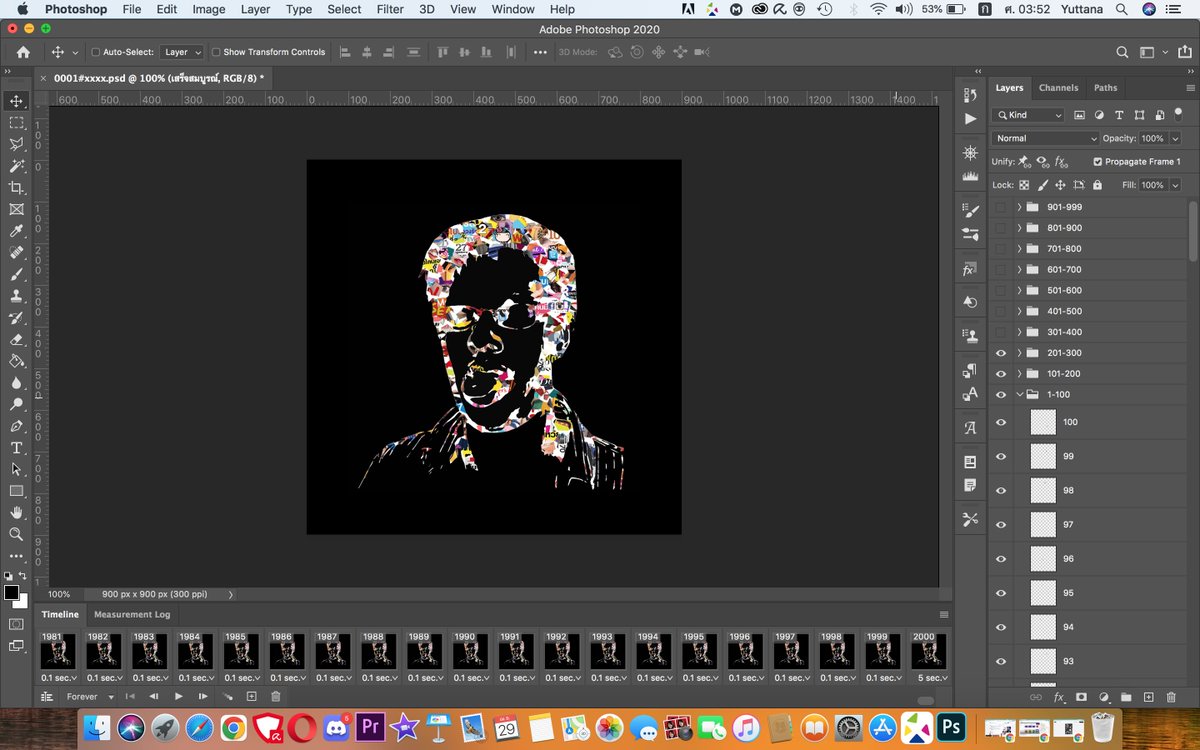Play the timeline animation

179,696
